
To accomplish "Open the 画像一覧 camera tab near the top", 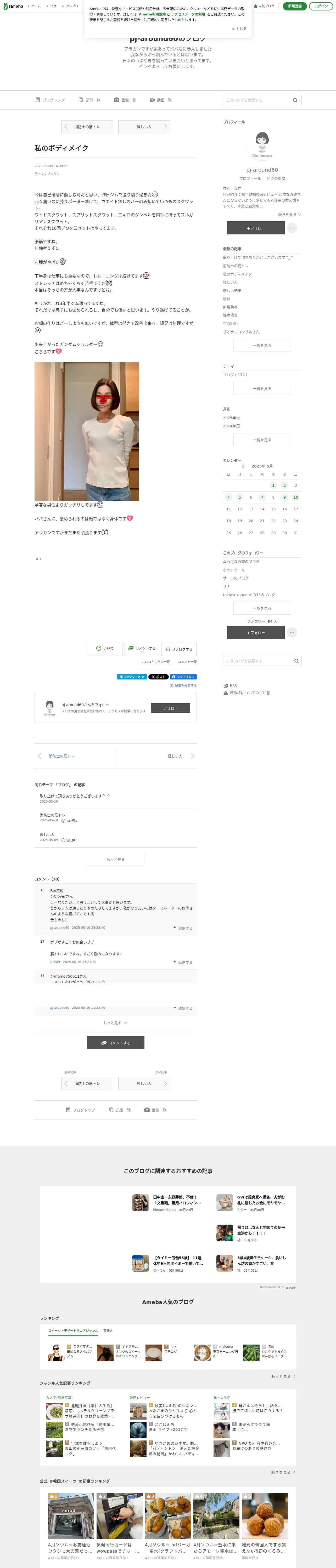I will pyautogui.click(x=125, y=100).
